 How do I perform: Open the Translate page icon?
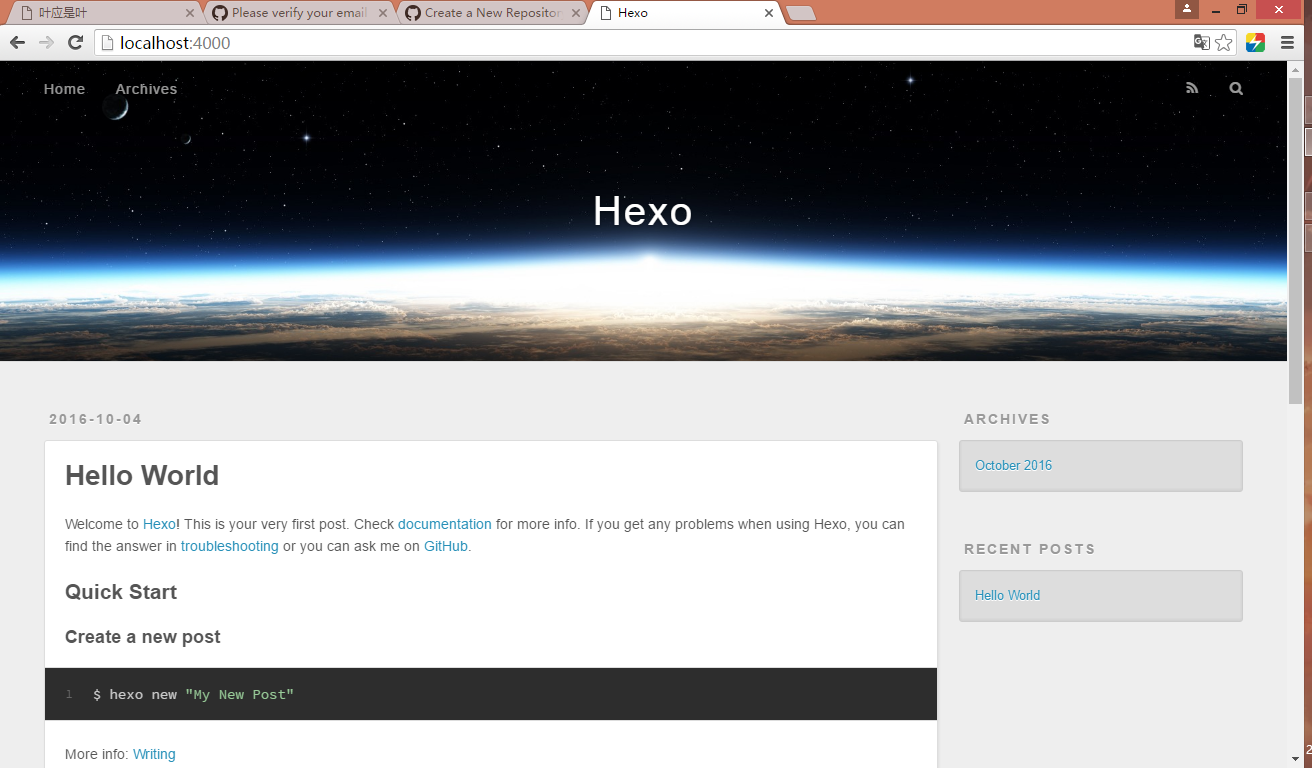tap(1201, 42)
